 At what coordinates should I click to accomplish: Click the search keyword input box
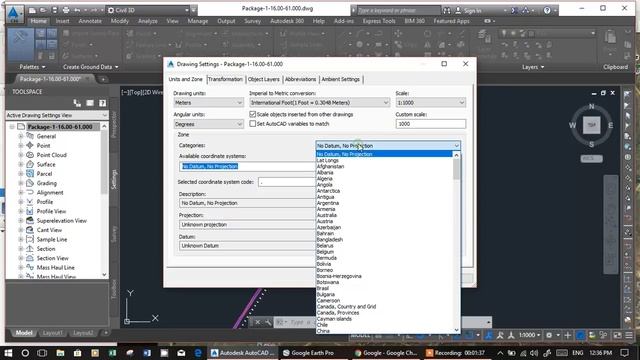pos(398,11)
